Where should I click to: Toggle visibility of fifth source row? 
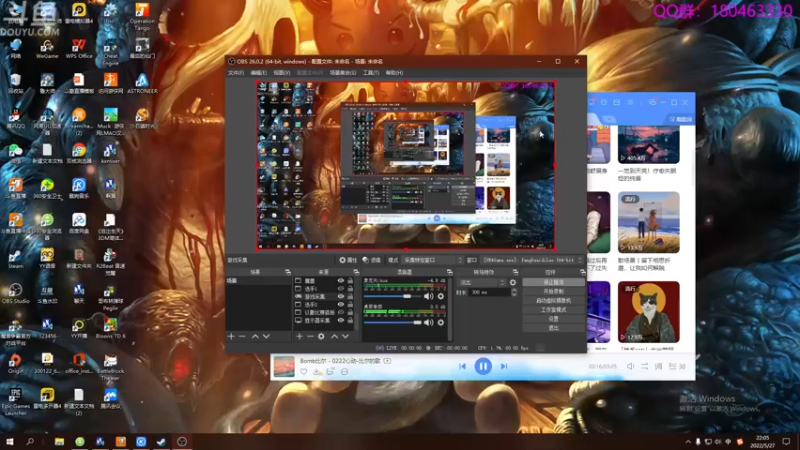click(x=341, y=312)
